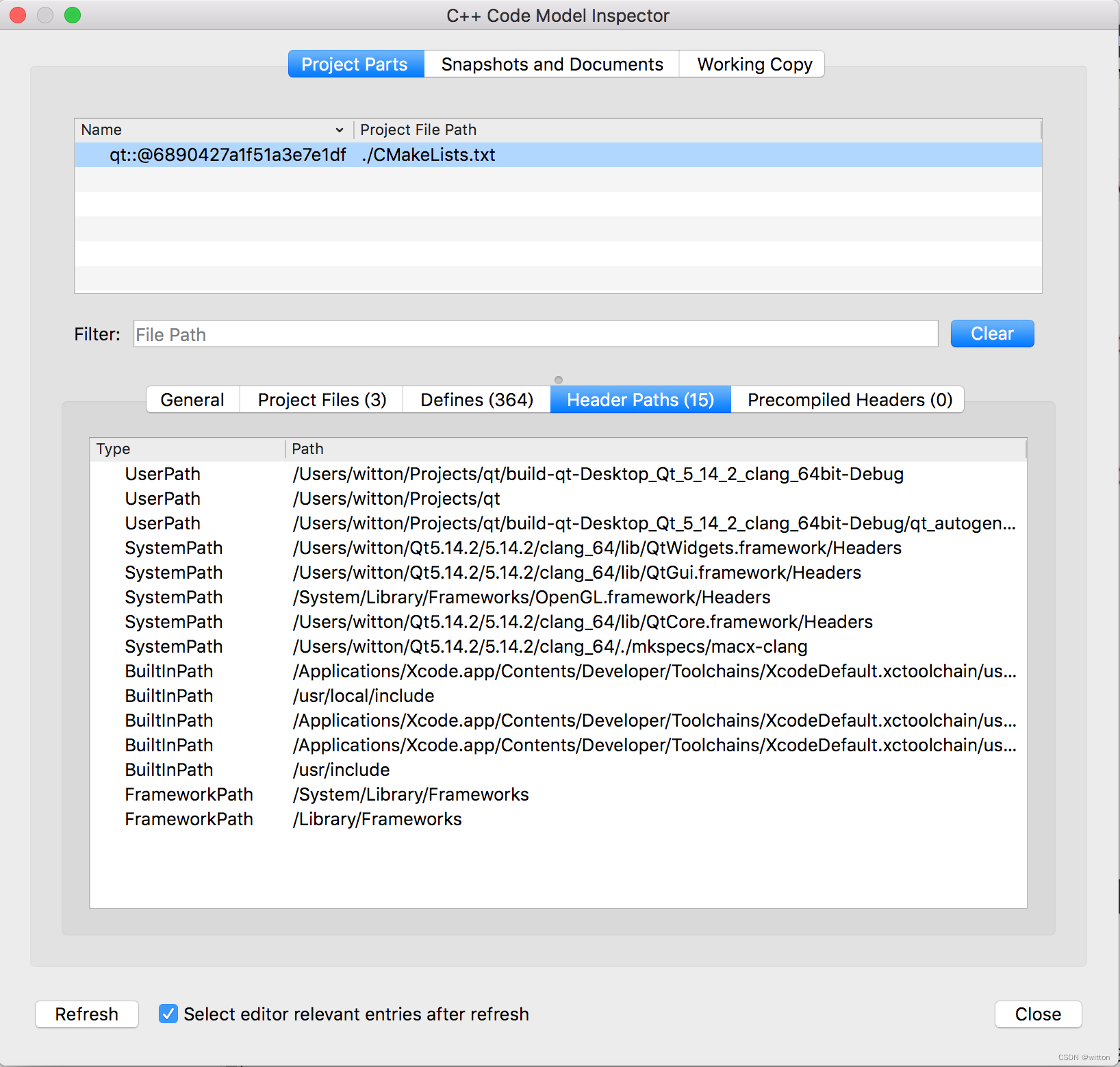Screen dimensions: 1120x1067
Task: Sort by Name column sort arrow
Action: (x=339, y=130)
